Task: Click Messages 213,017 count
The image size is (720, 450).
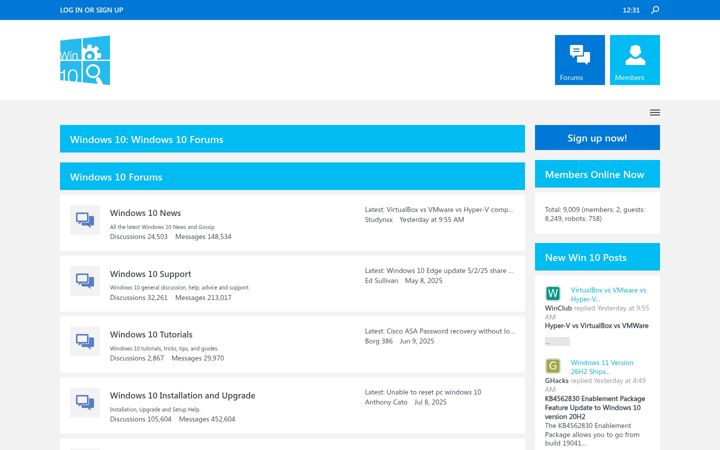Action: 203,298
